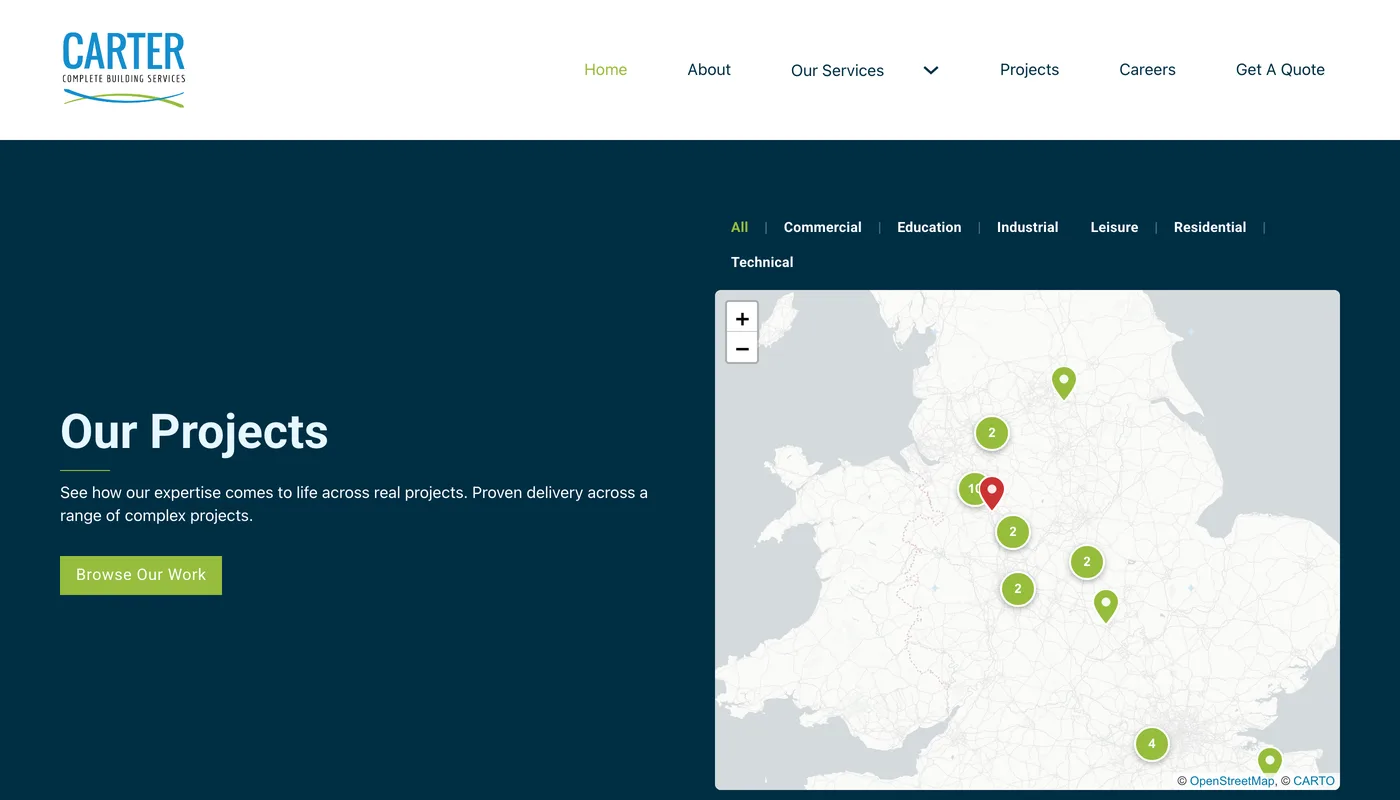The height and width of the screenshot is (800, 1400).
Task: Filter projects by Education
Action: click(x=929, y=227)
